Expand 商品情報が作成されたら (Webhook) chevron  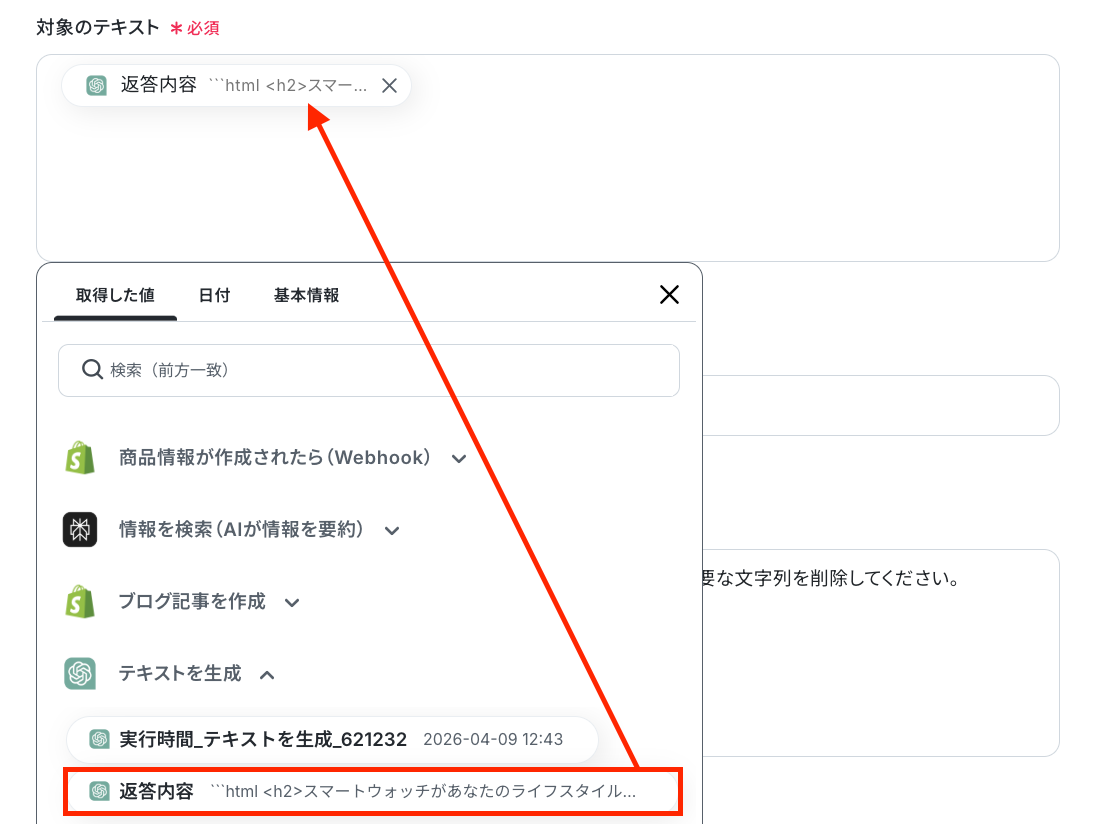click(459, 459)
